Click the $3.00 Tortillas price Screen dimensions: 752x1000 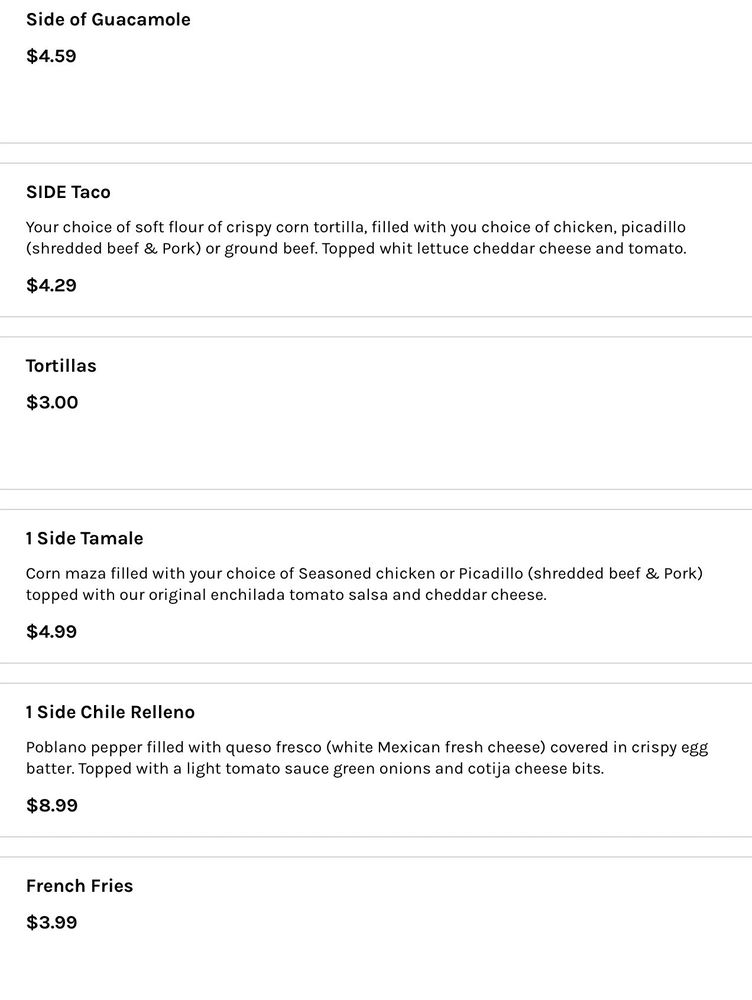pyautogui.click(x=51, y=402)
